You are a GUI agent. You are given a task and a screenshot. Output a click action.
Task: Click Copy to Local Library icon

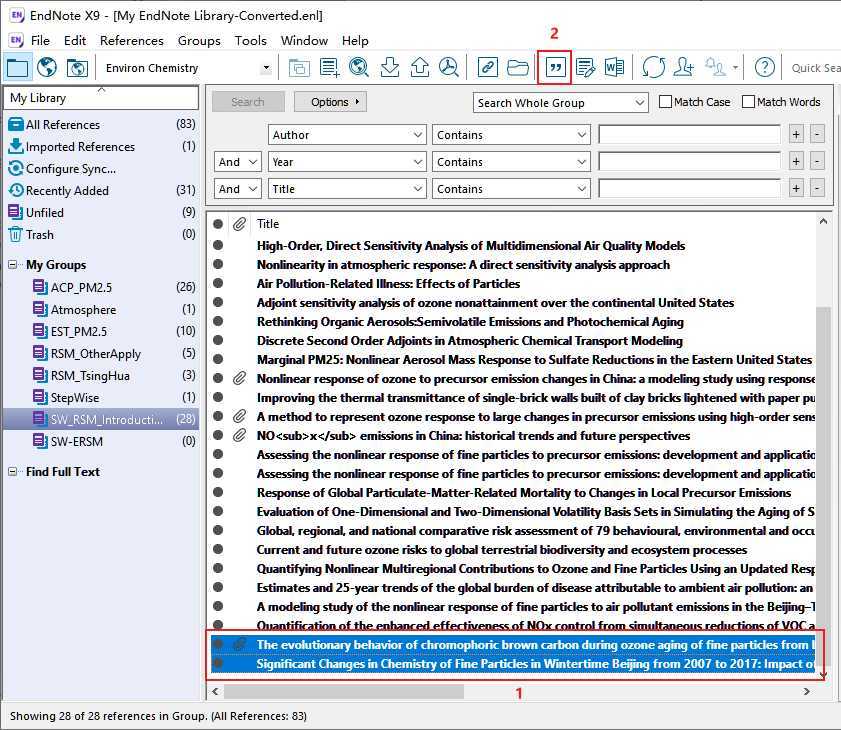click(x=299, y=68)
